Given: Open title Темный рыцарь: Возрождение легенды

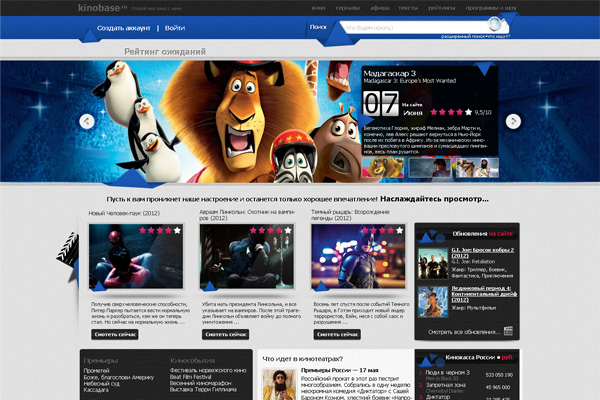Looking at the screenshot, I should point(350,215).
